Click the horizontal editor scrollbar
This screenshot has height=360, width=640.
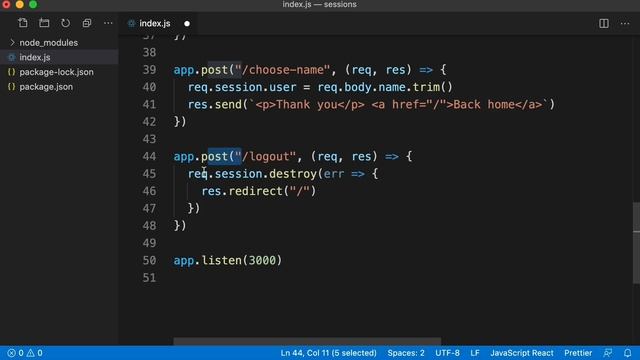307,341
